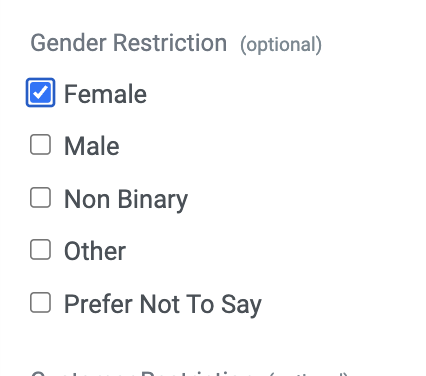Viewport: 426px width, 376px height.
Task: Click the Non Binary label text
Action: coord(126,199)
